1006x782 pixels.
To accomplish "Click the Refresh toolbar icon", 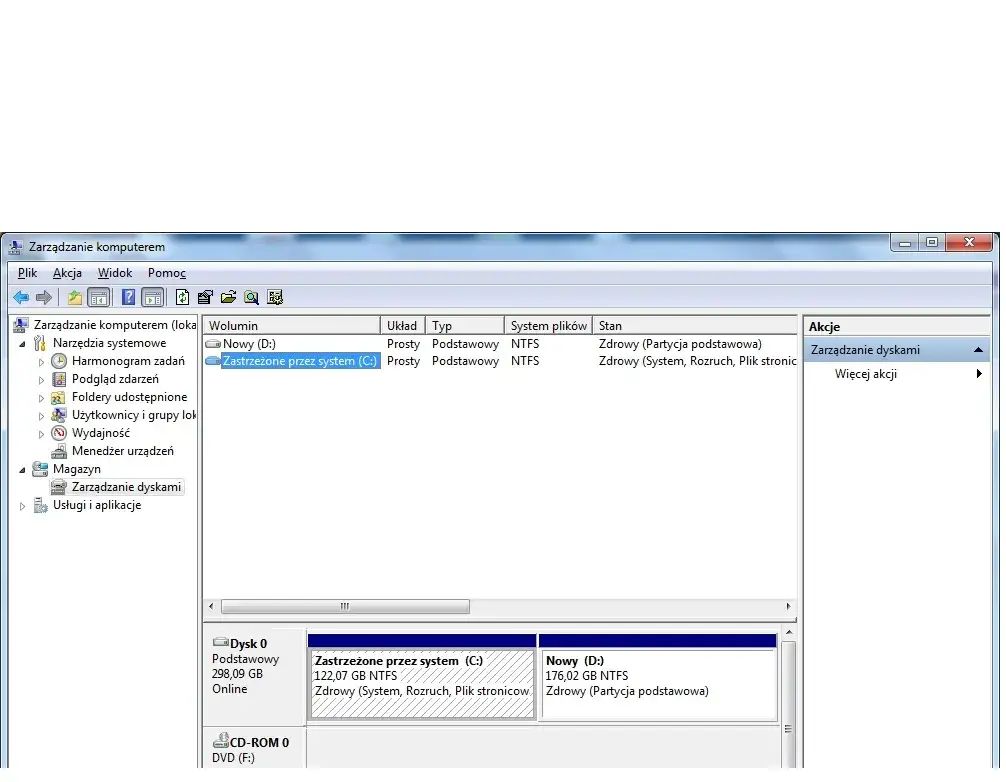I will coord(183,297).
